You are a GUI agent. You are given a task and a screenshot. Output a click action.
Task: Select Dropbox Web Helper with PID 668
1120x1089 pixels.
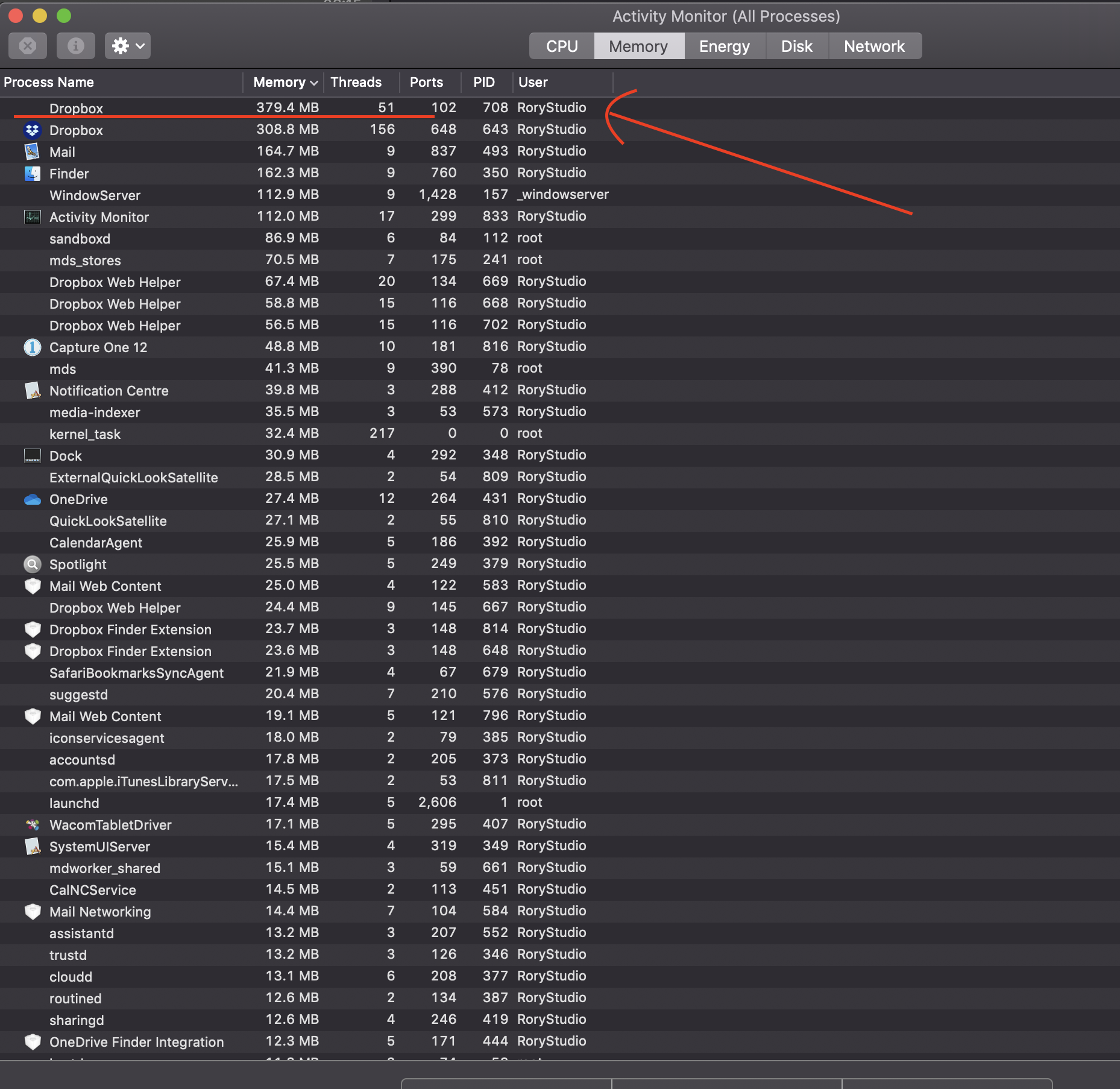(x=560, y=303)
